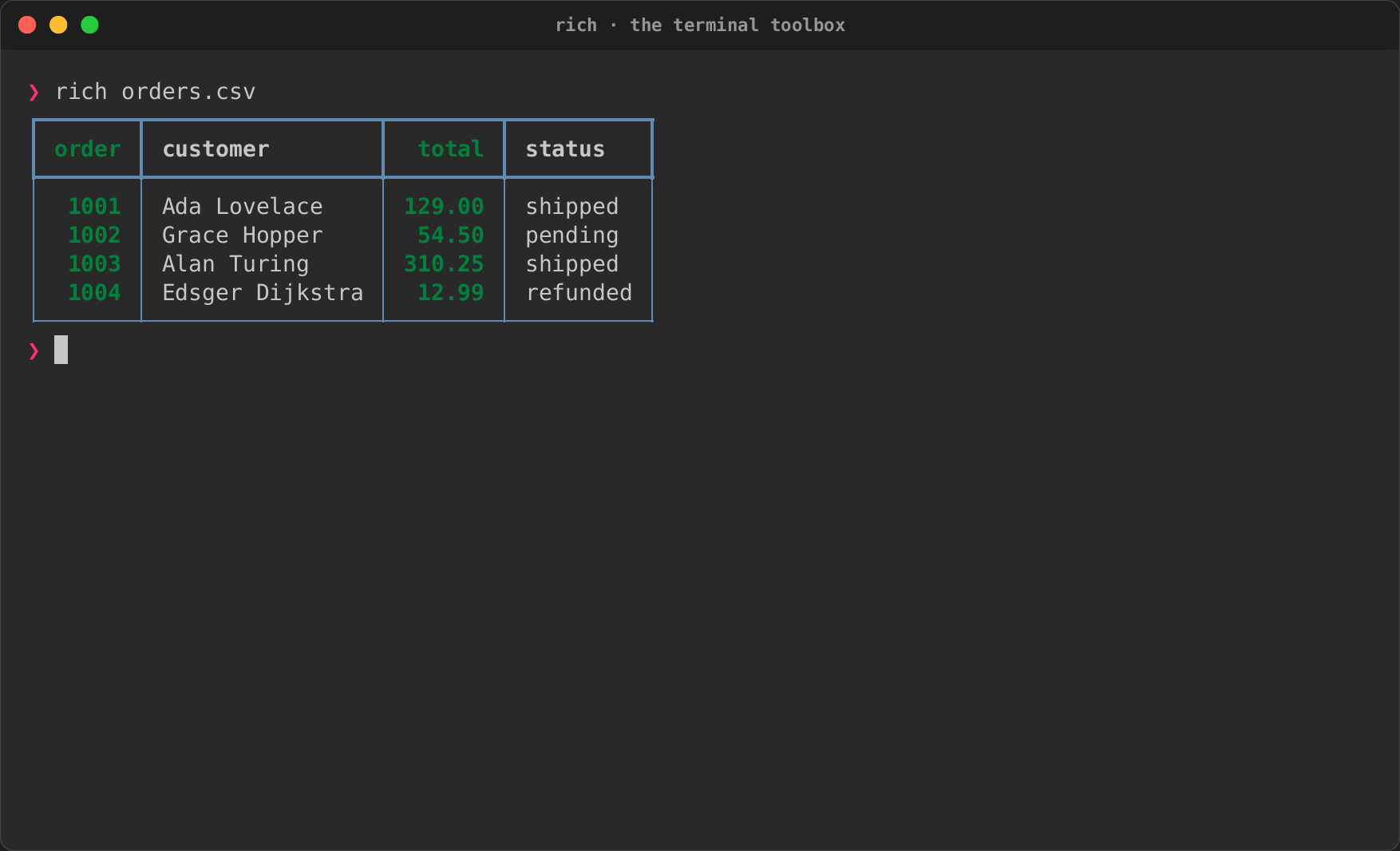Click the pink prompt arrow before 'rich orders.csv'
This screenshot has height=851, width=1400.
34,93
